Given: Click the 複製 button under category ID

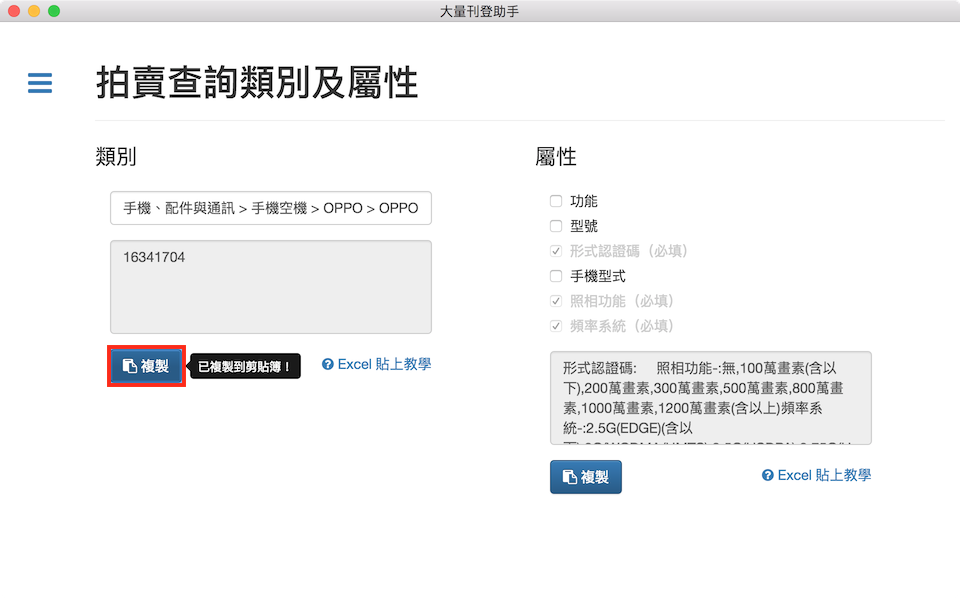Looking at the screenshot, I should pyautogui.click(x=146, y=366).
